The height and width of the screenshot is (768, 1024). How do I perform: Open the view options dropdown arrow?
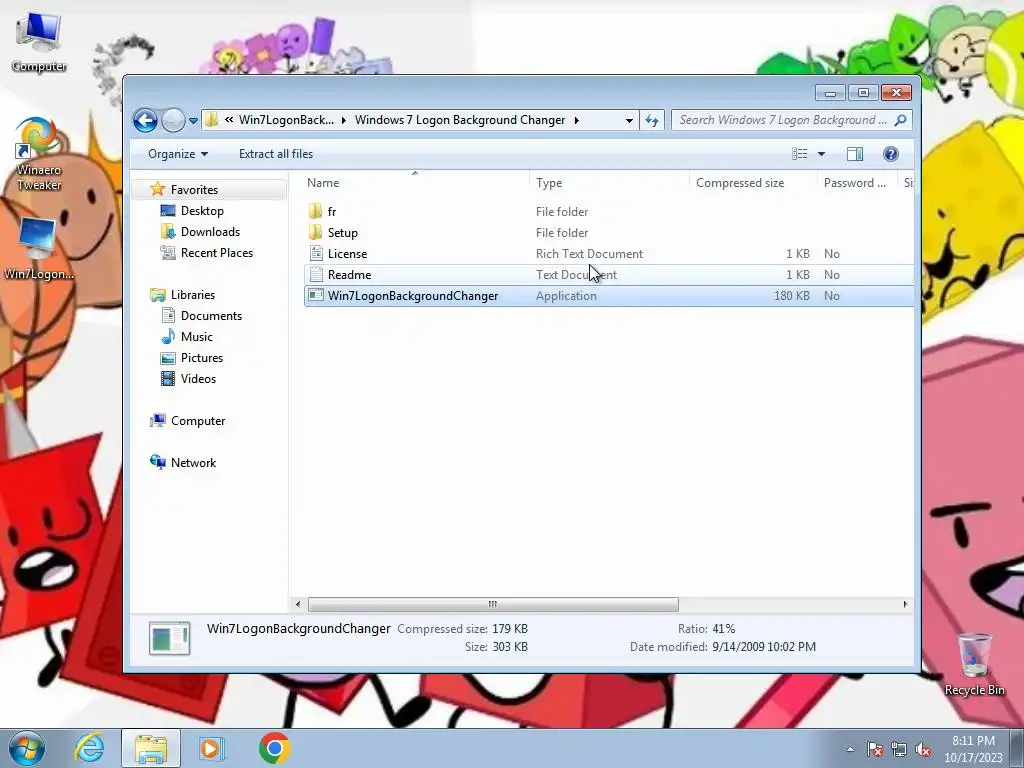click(x=822, y=154)
